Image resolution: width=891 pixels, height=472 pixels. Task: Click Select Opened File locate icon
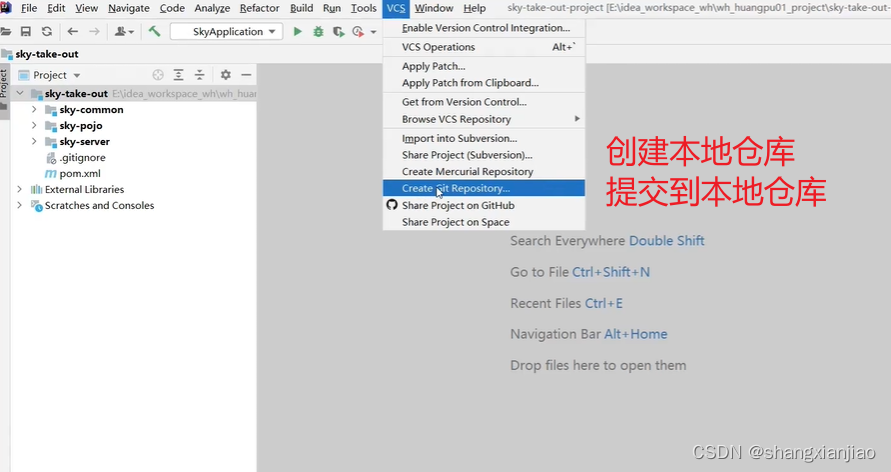158,75
